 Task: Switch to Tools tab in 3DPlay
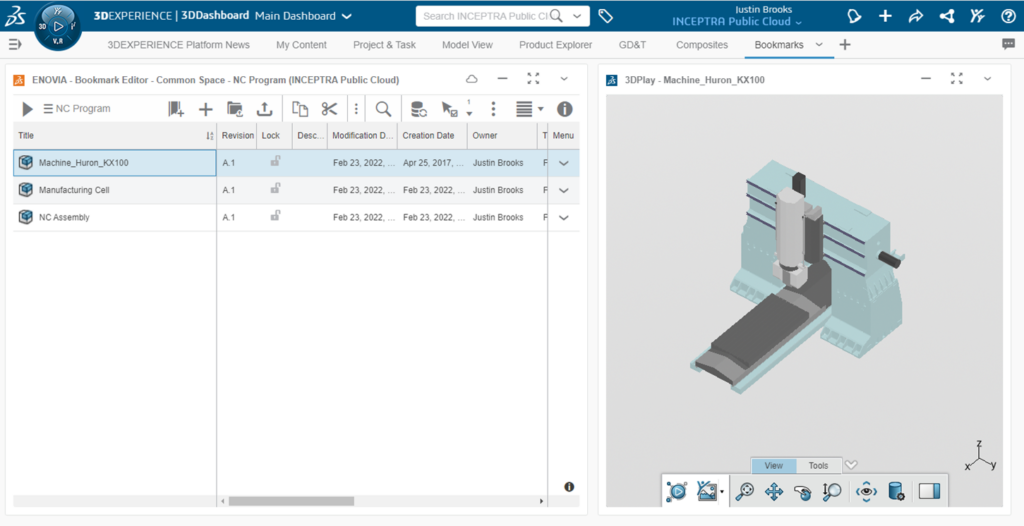[x=818, y=465]
